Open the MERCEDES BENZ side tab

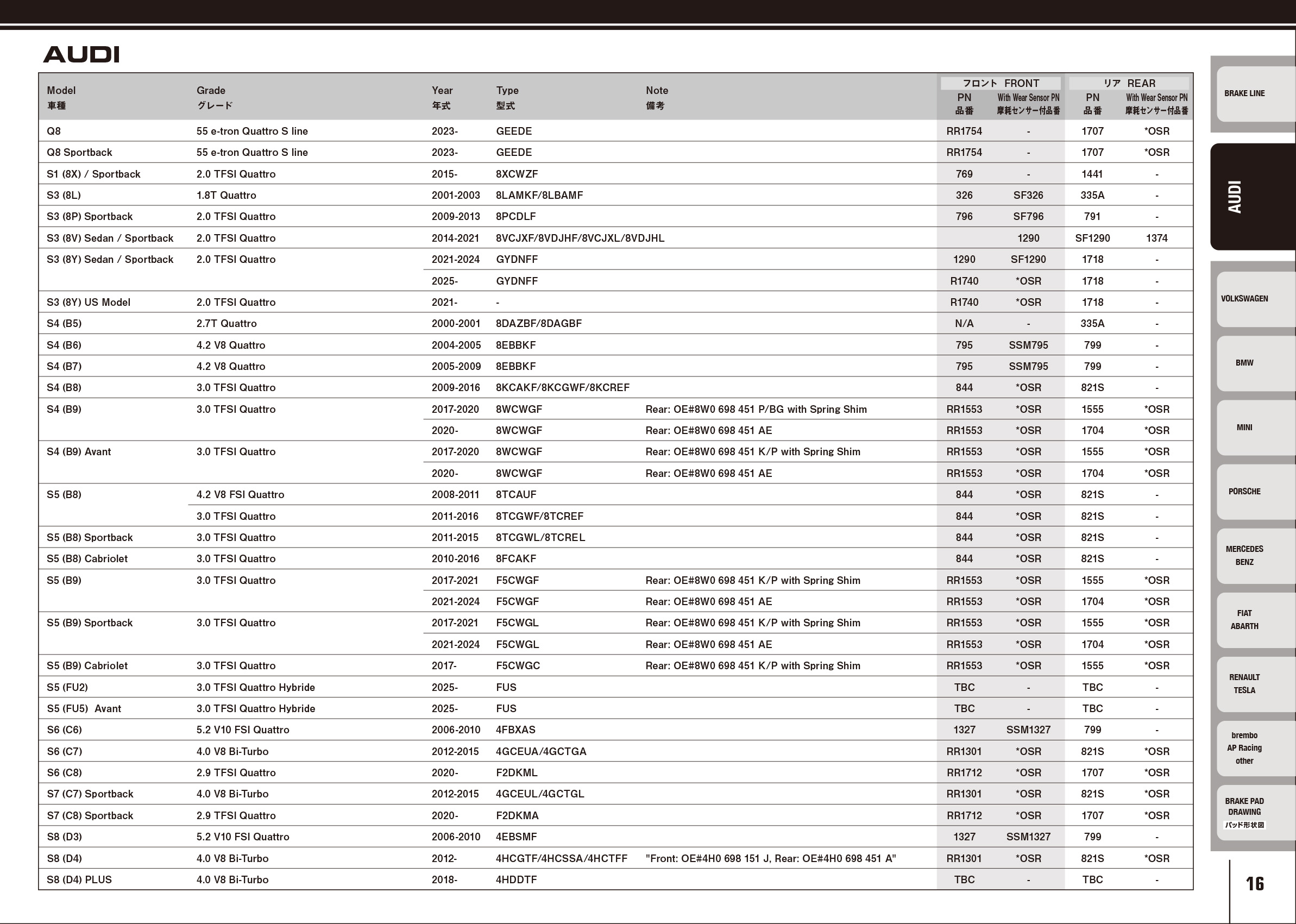pyautogui.click(x=1256, y=556)
